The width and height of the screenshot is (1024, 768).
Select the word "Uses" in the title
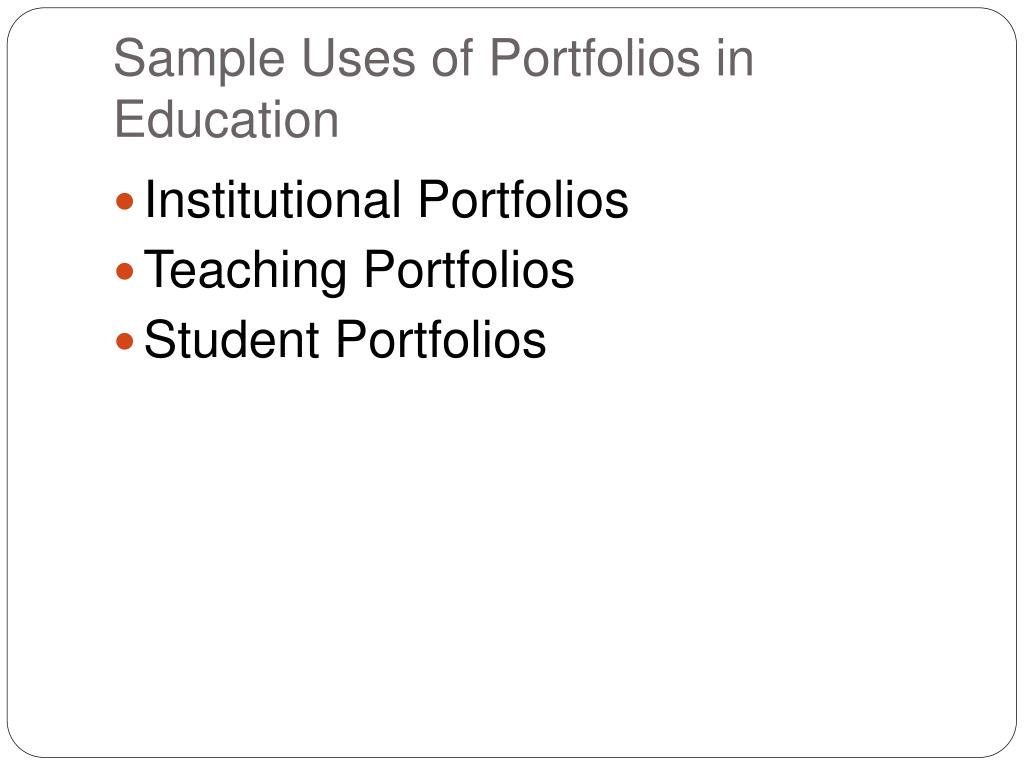358,58
